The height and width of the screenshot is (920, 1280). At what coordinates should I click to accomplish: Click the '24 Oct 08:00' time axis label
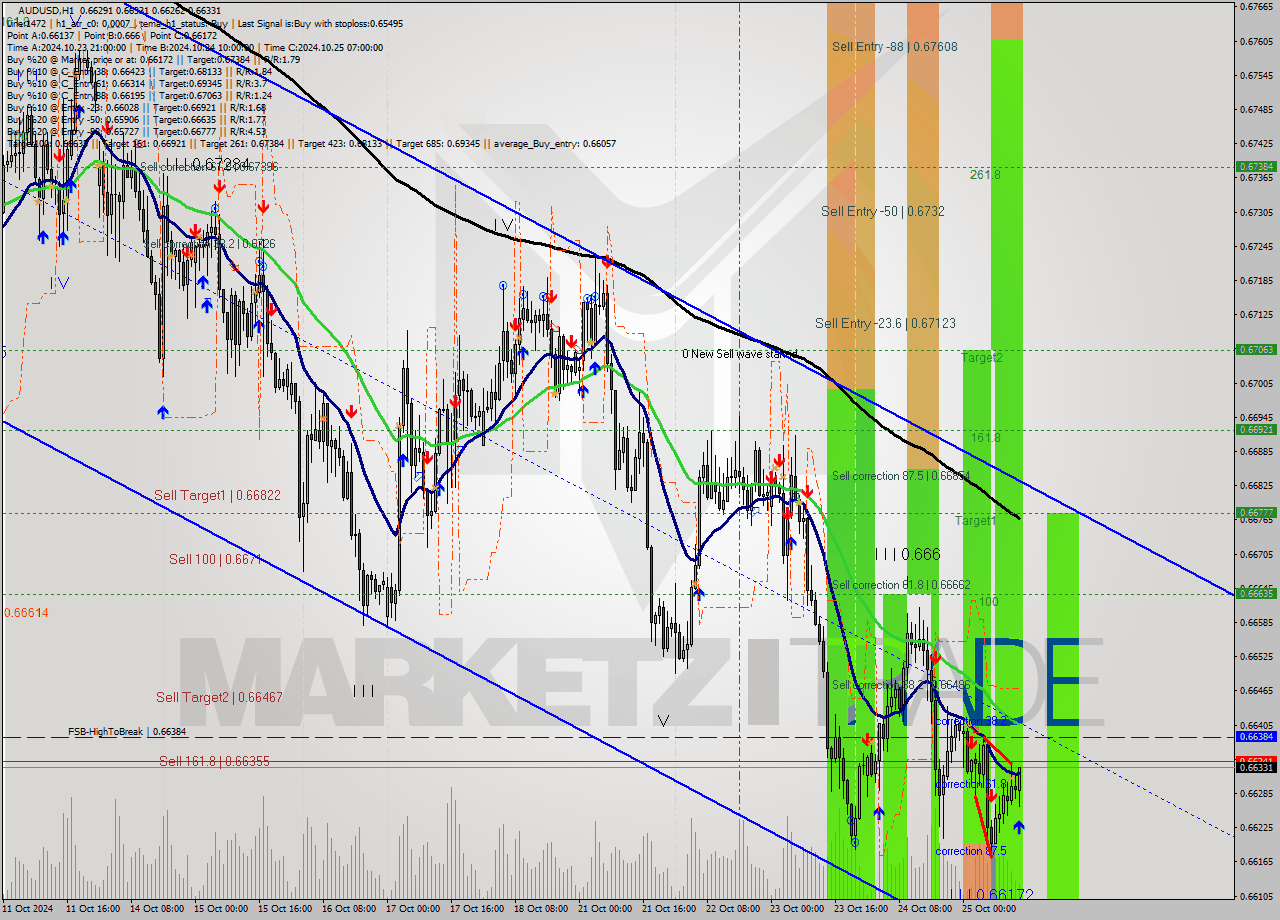coord(924,909)
